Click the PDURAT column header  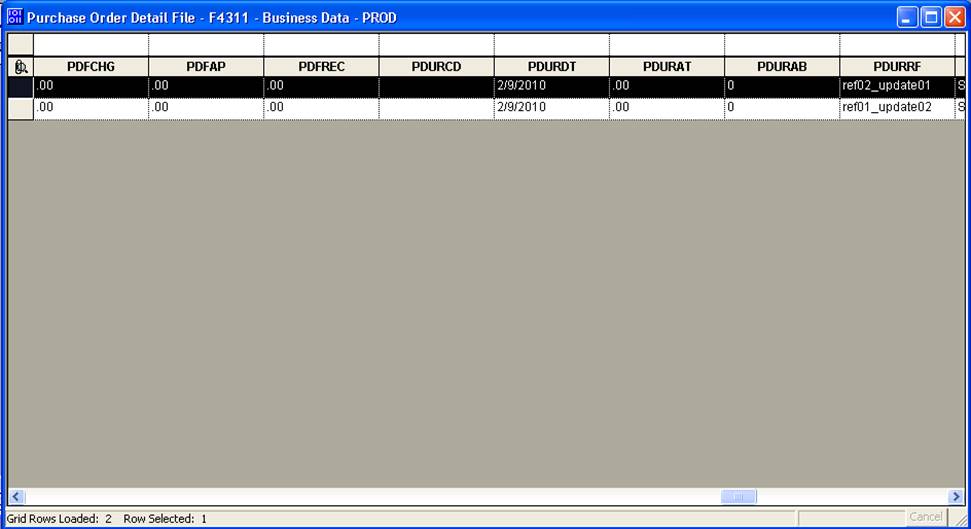click(667, 67)
